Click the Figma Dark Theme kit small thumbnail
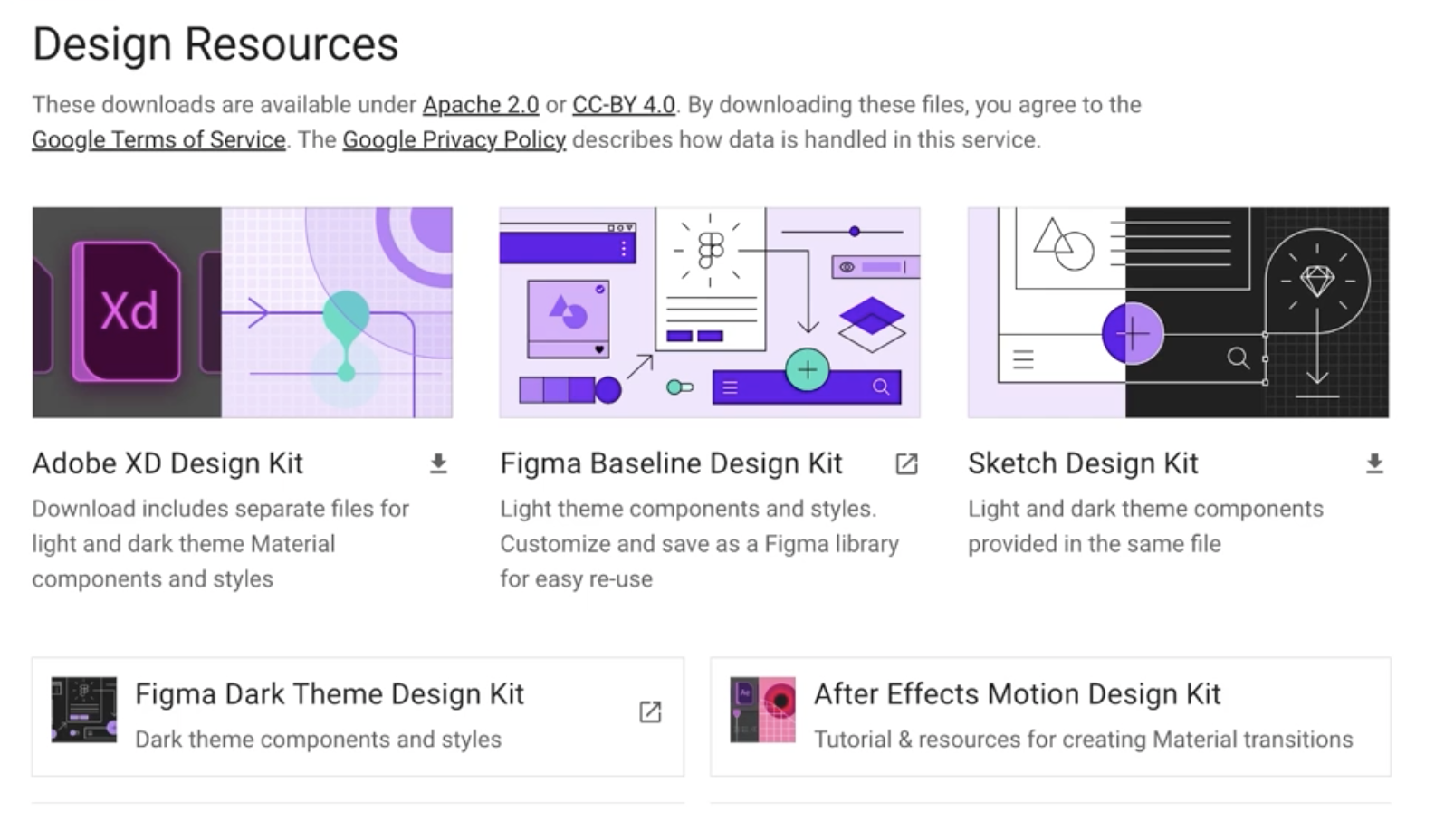1454x840 pixels. [84, 710]
